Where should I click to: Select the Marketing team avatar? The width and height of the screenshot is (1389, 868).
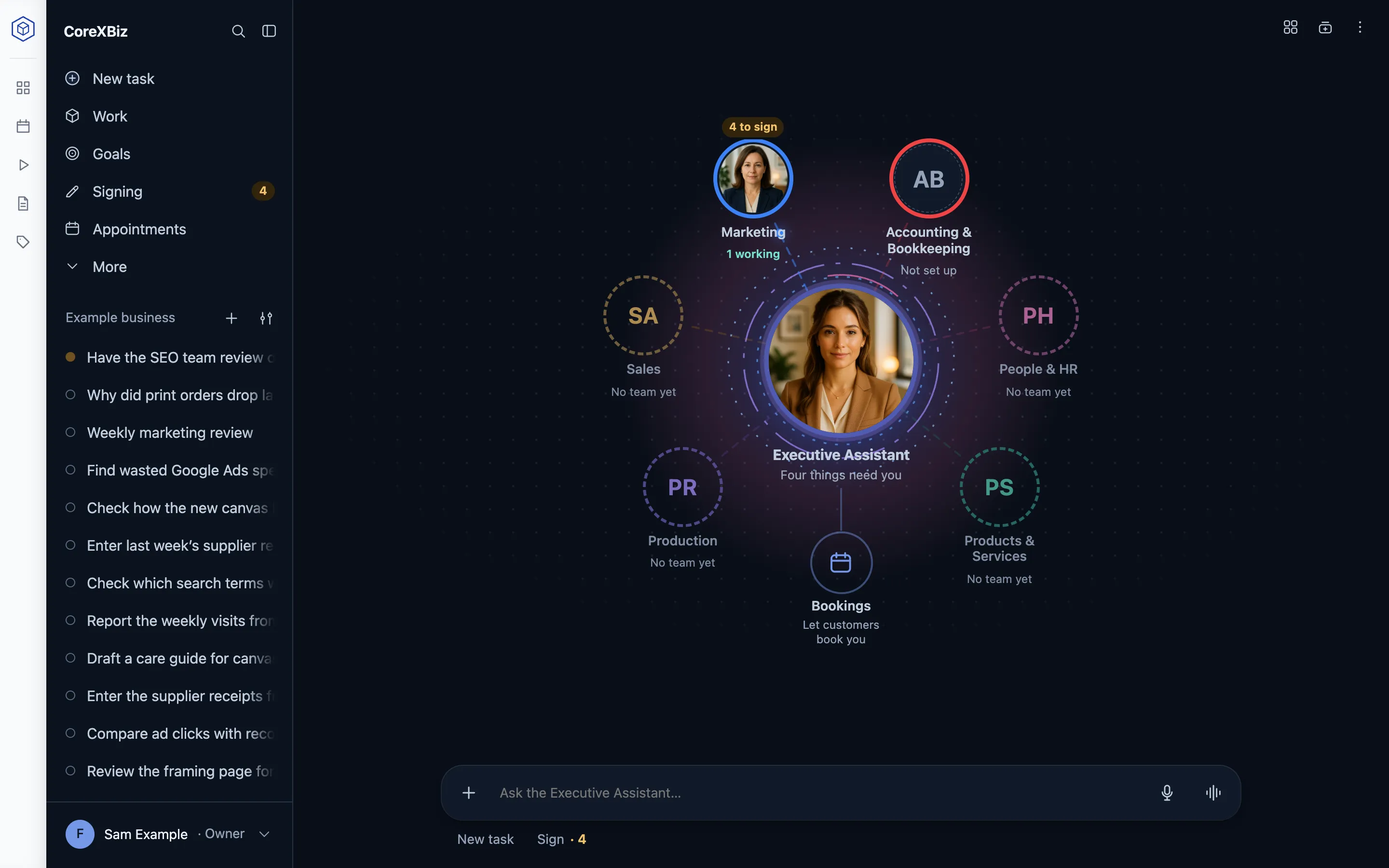[x=753, y=178]
